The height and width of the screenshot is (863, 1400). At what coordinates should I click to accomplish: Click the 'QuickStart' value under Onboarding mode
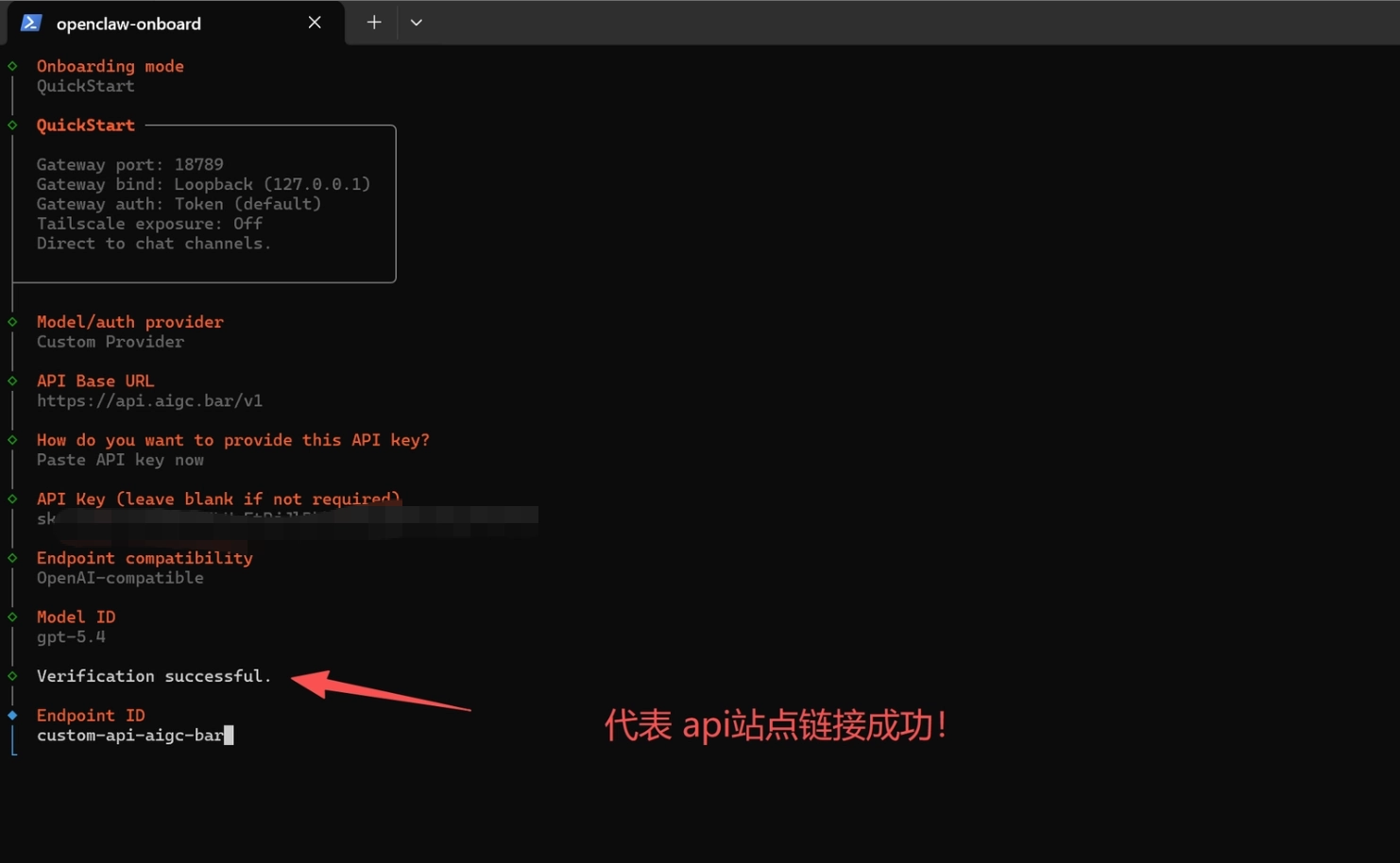point(86,86)
